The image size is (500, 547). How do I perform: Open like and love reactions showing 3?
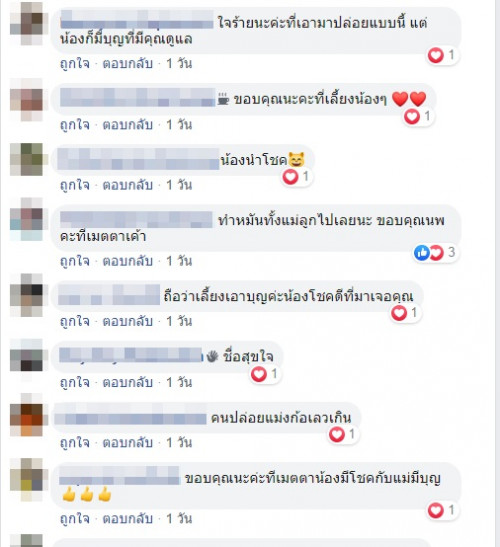coord(435,253)
